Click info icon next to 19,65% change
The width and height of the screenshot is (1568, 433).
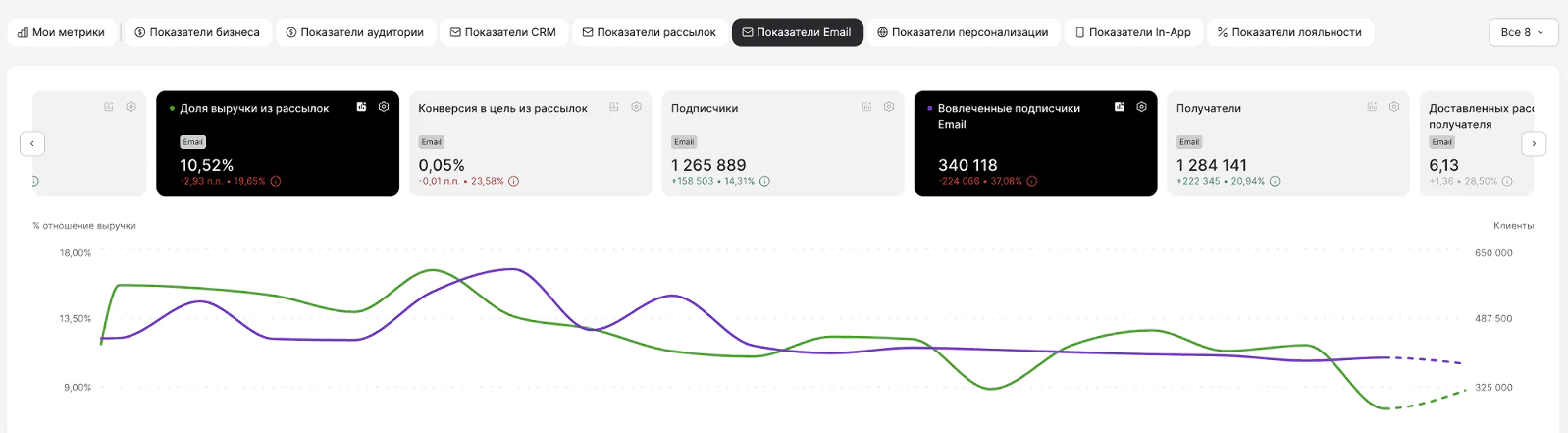(x=276, y=181)
